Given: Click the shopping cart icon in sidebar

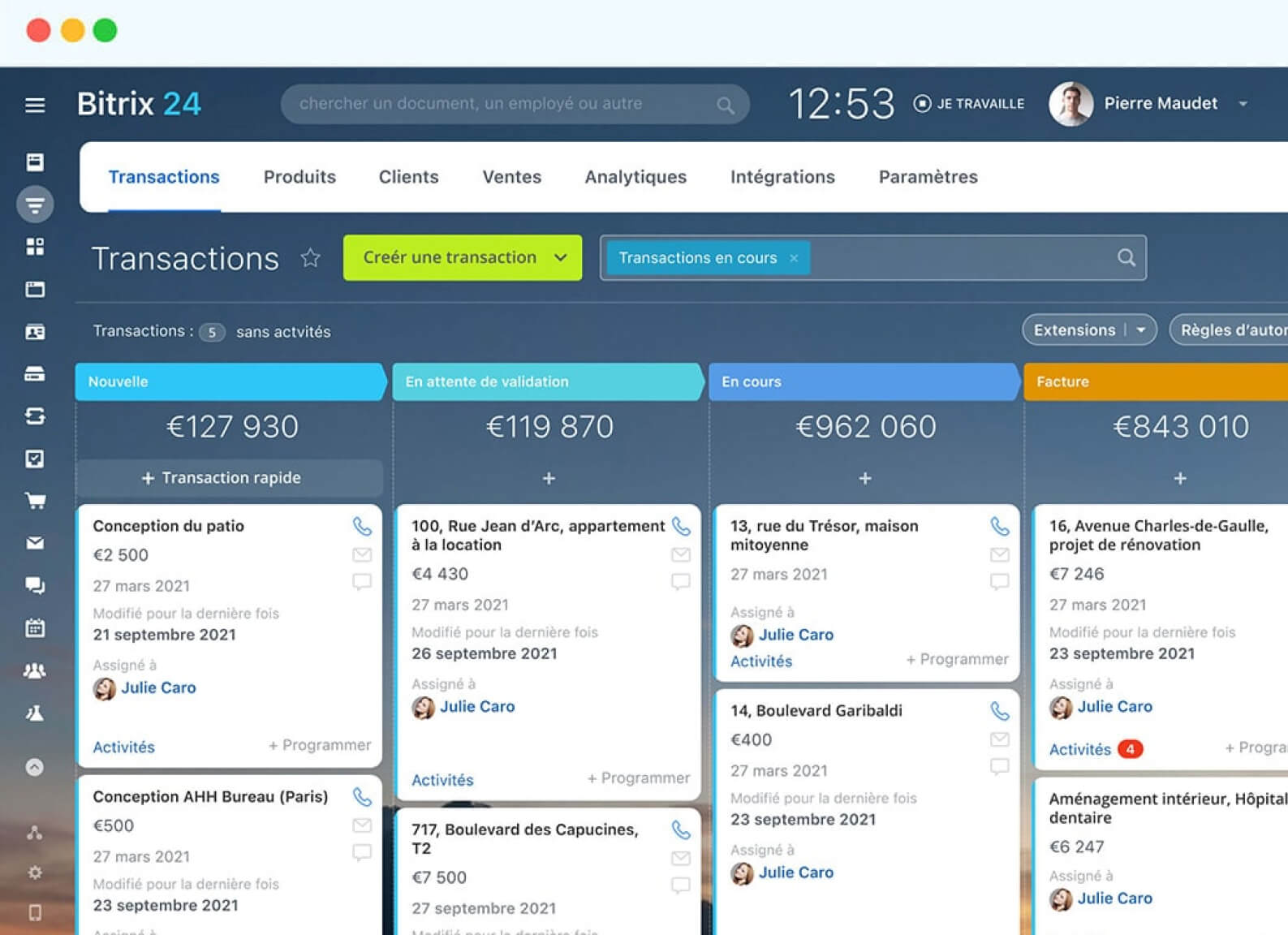Looking at the screenshot, I should tap(35, 501).
